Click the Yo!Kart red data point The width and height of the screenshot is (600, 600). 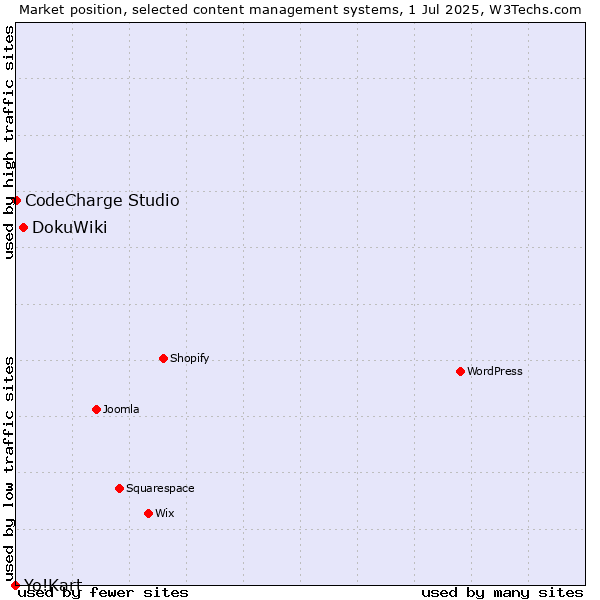point(15,585)
